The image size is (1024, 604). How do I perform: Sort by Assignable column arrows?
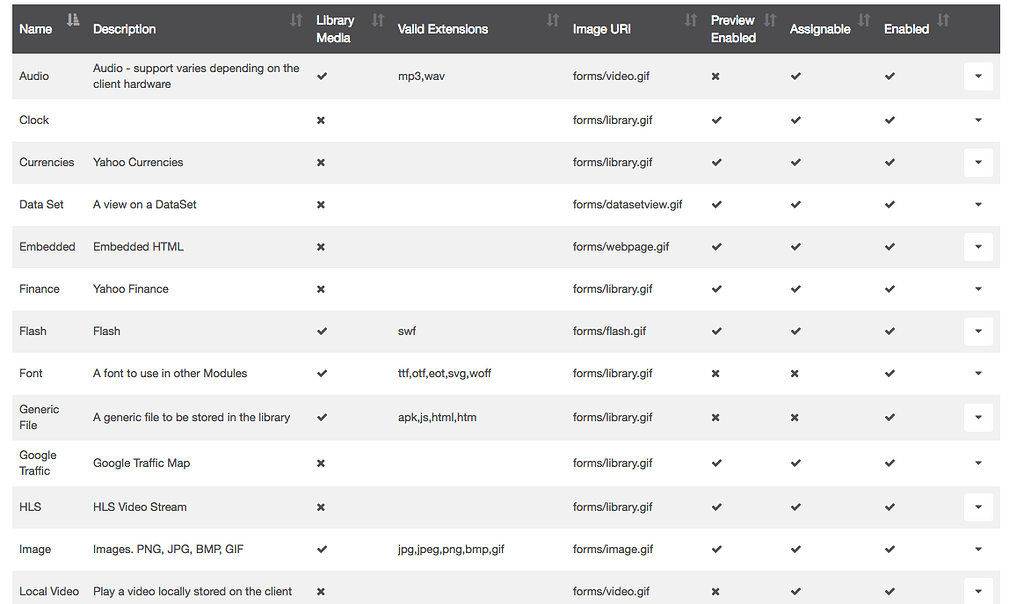(x=864, y=21)
